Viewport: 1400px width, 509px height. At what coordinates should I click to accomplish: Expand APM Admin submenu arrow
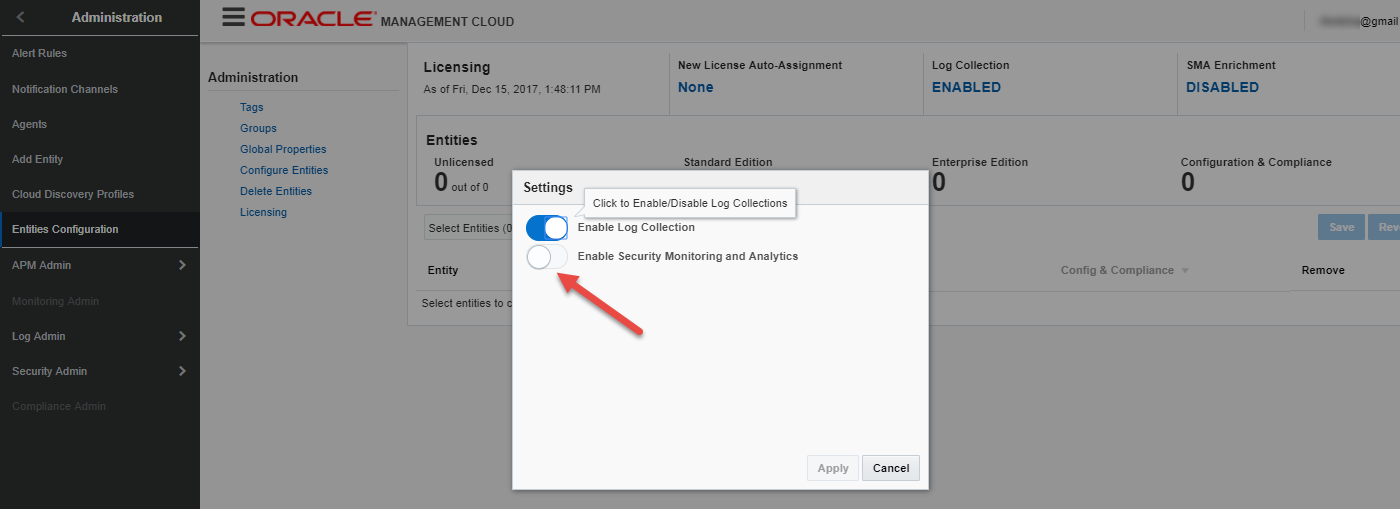[182, 265]
